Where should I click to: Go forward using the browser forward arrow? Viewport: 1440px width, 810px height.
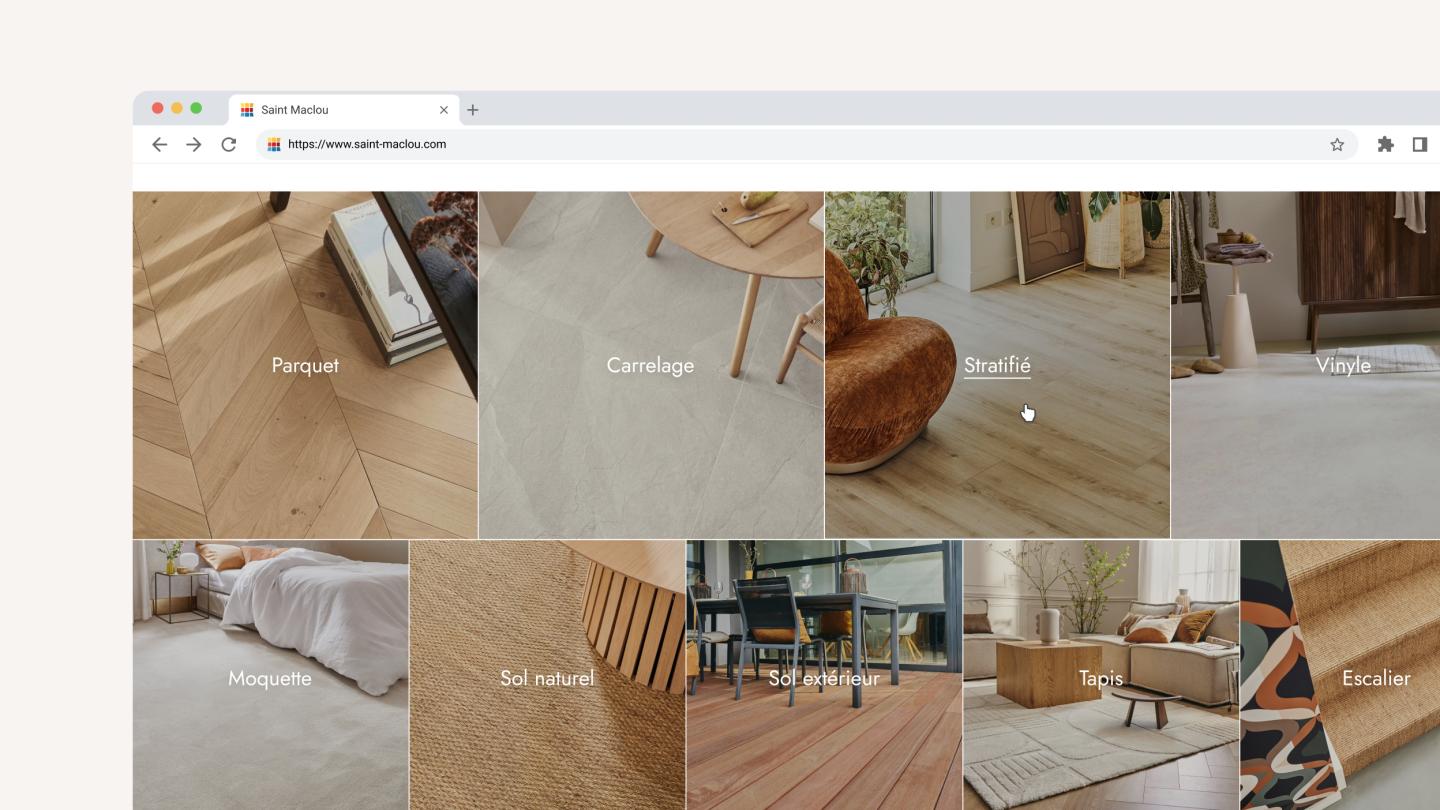pos(194,144)
